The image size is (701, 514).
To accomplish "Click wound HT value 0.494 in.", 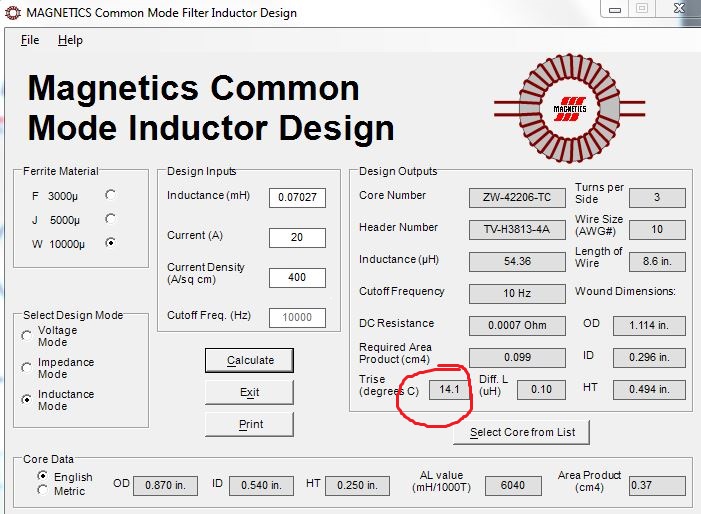I will click(x=649, y=390).
